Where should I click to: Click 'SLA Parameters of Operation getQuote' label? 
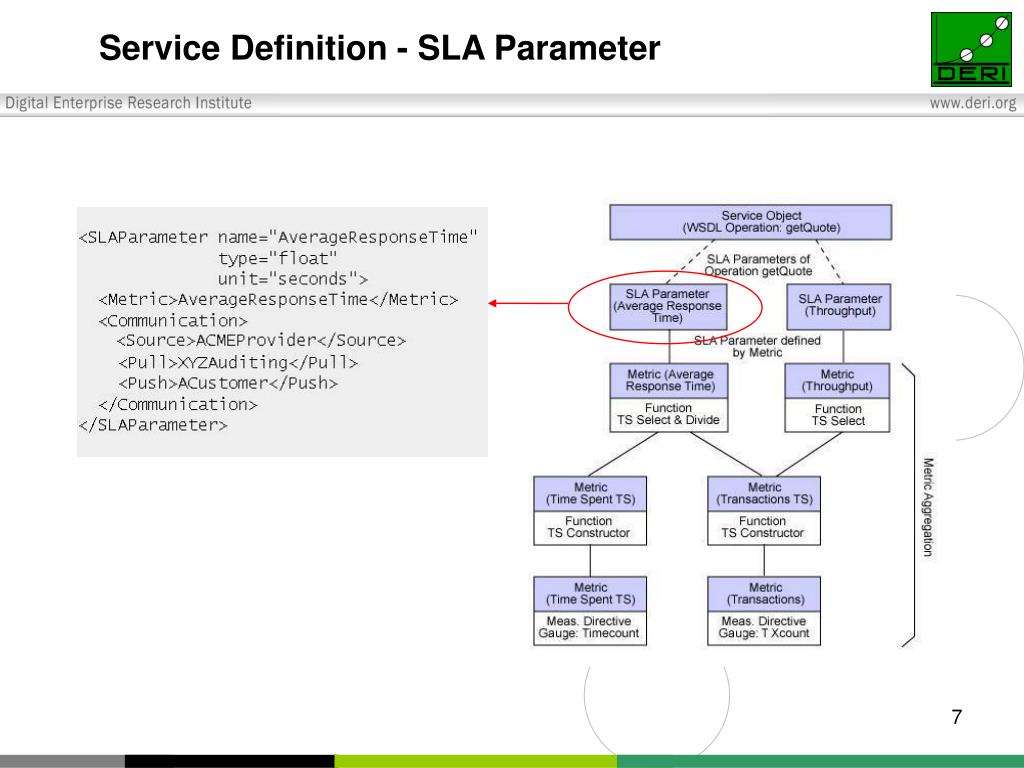758,265
